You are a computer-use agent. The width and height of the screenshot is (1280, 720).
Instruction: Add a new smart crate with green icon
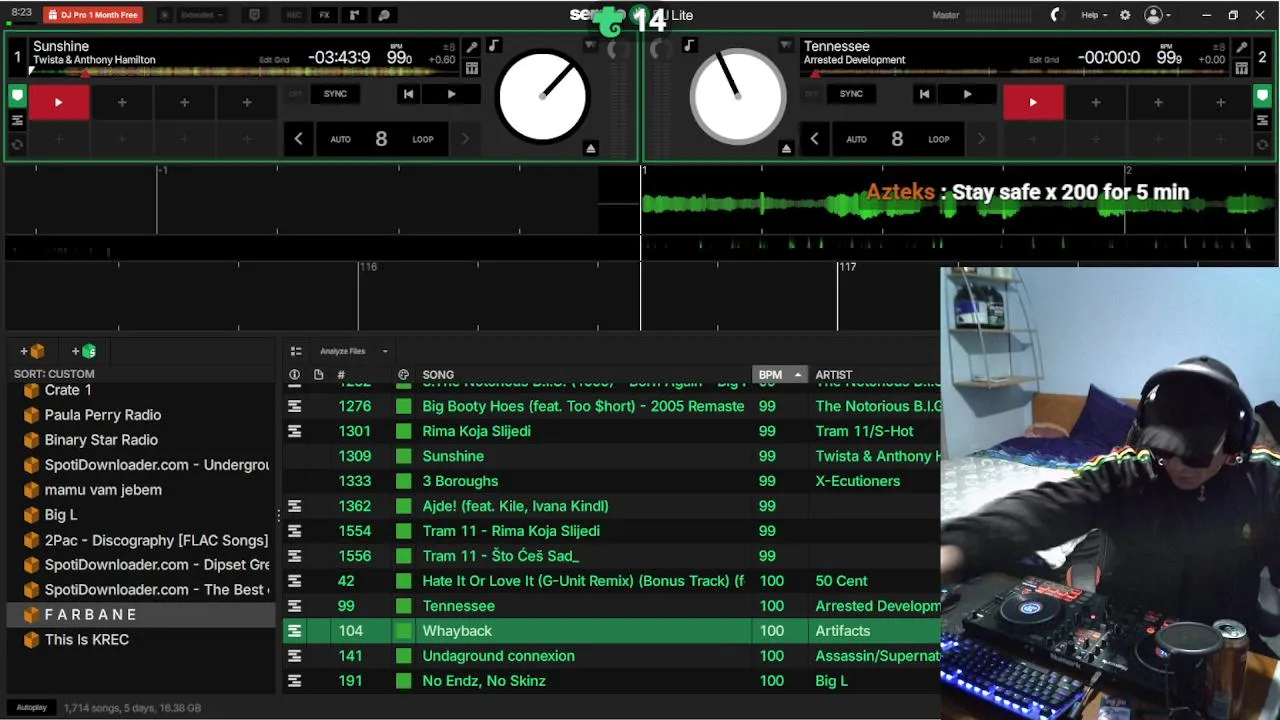coord(84,351)
